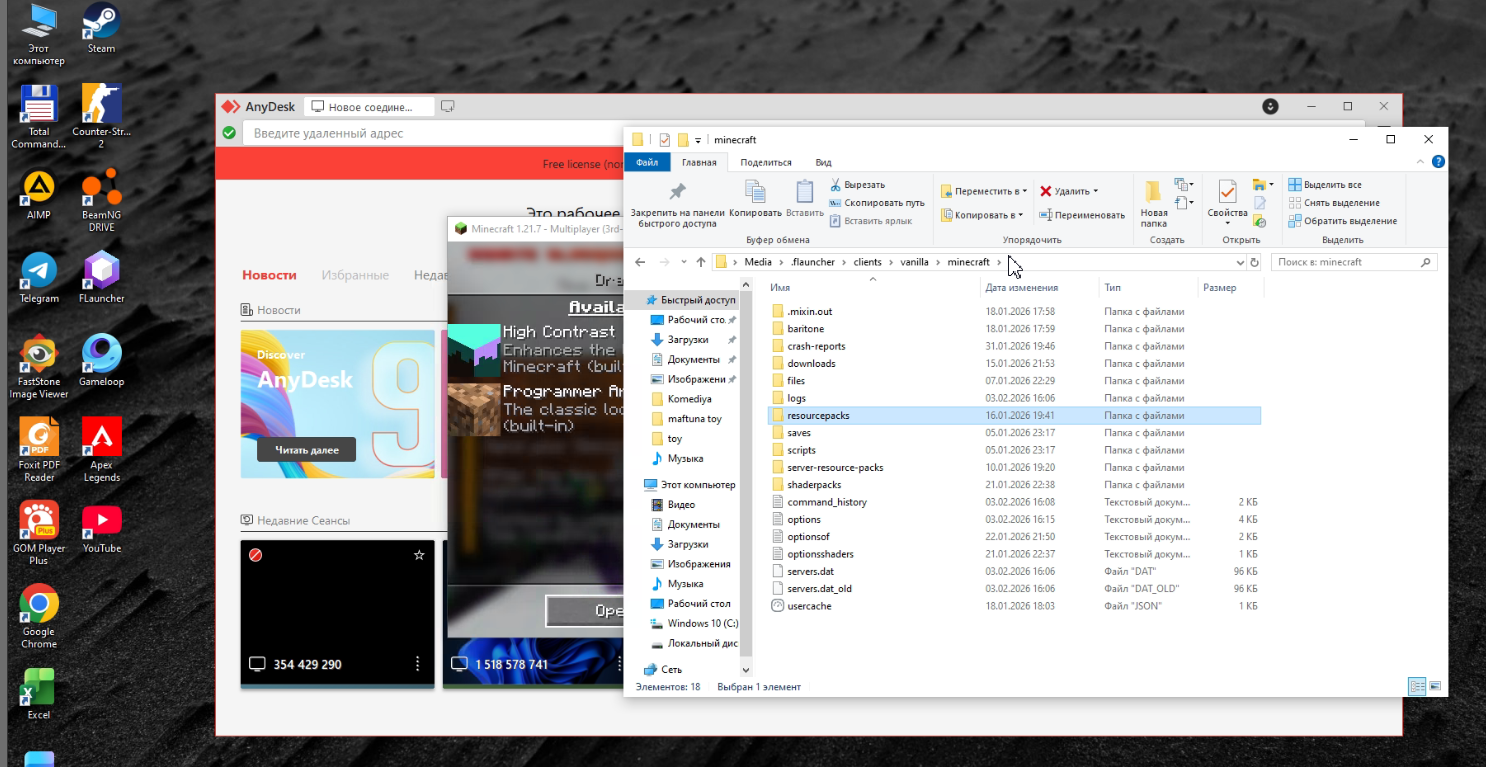The height and width of the screenshot is (767, 1486).
Task: Open the Move to dropdown
Action: (984, 191)
